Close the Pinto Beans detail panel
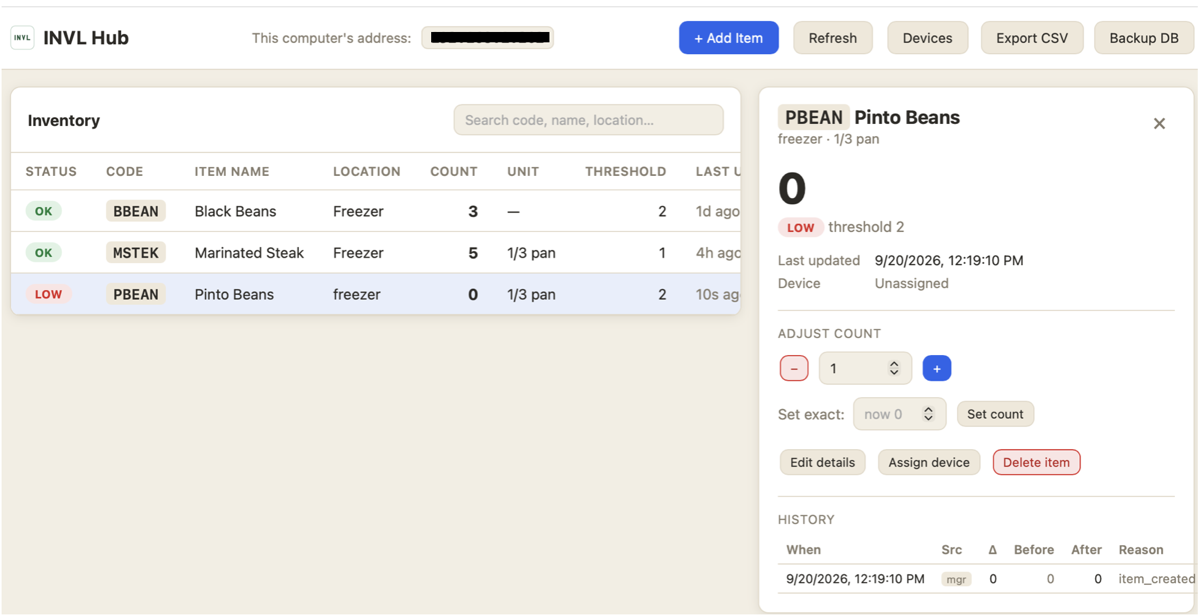1200x616 pixels. coord(1159,124)
